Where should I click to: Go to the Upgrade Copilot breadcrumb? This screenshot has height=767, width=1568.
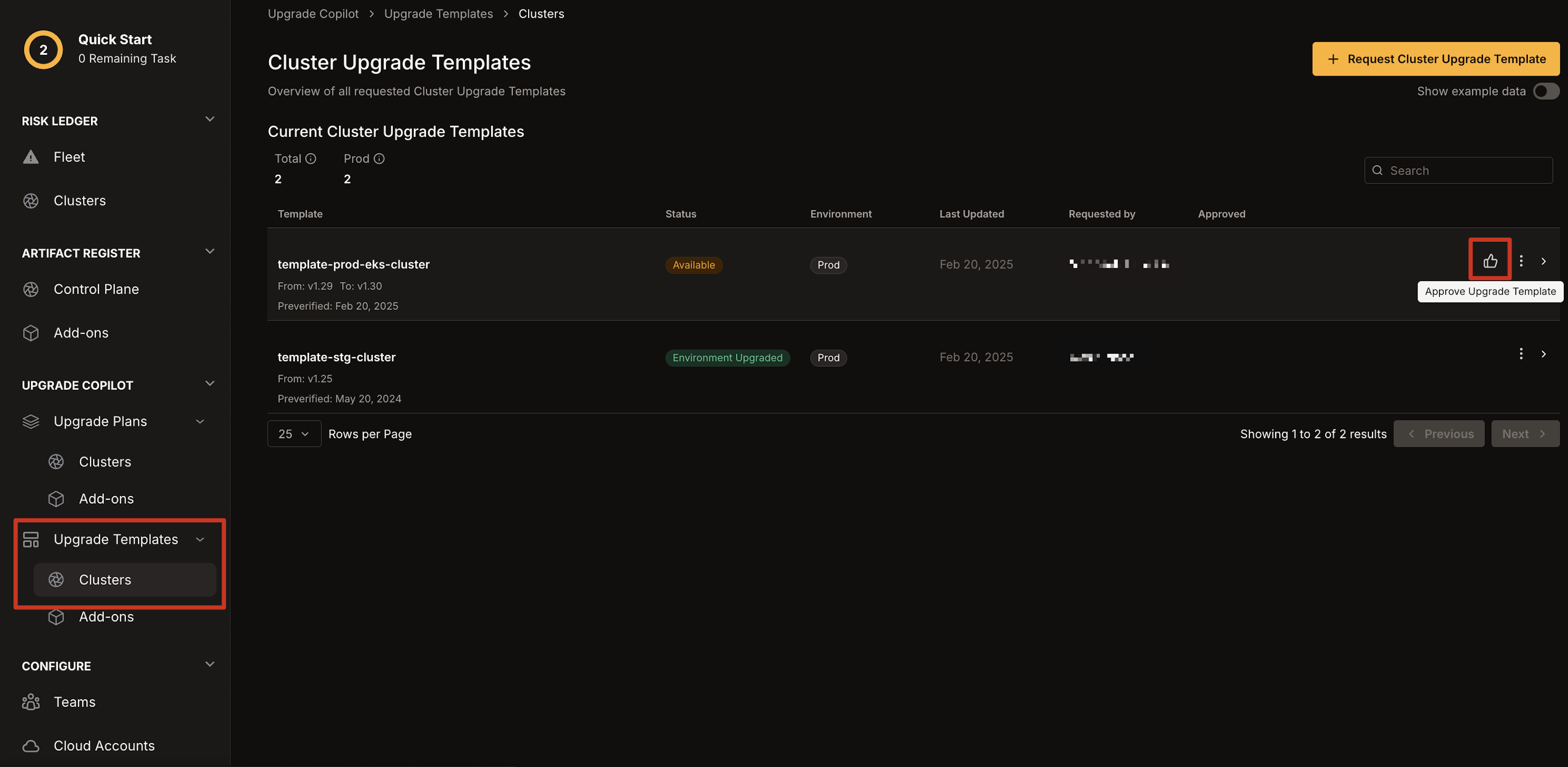(x=313, y=14)
